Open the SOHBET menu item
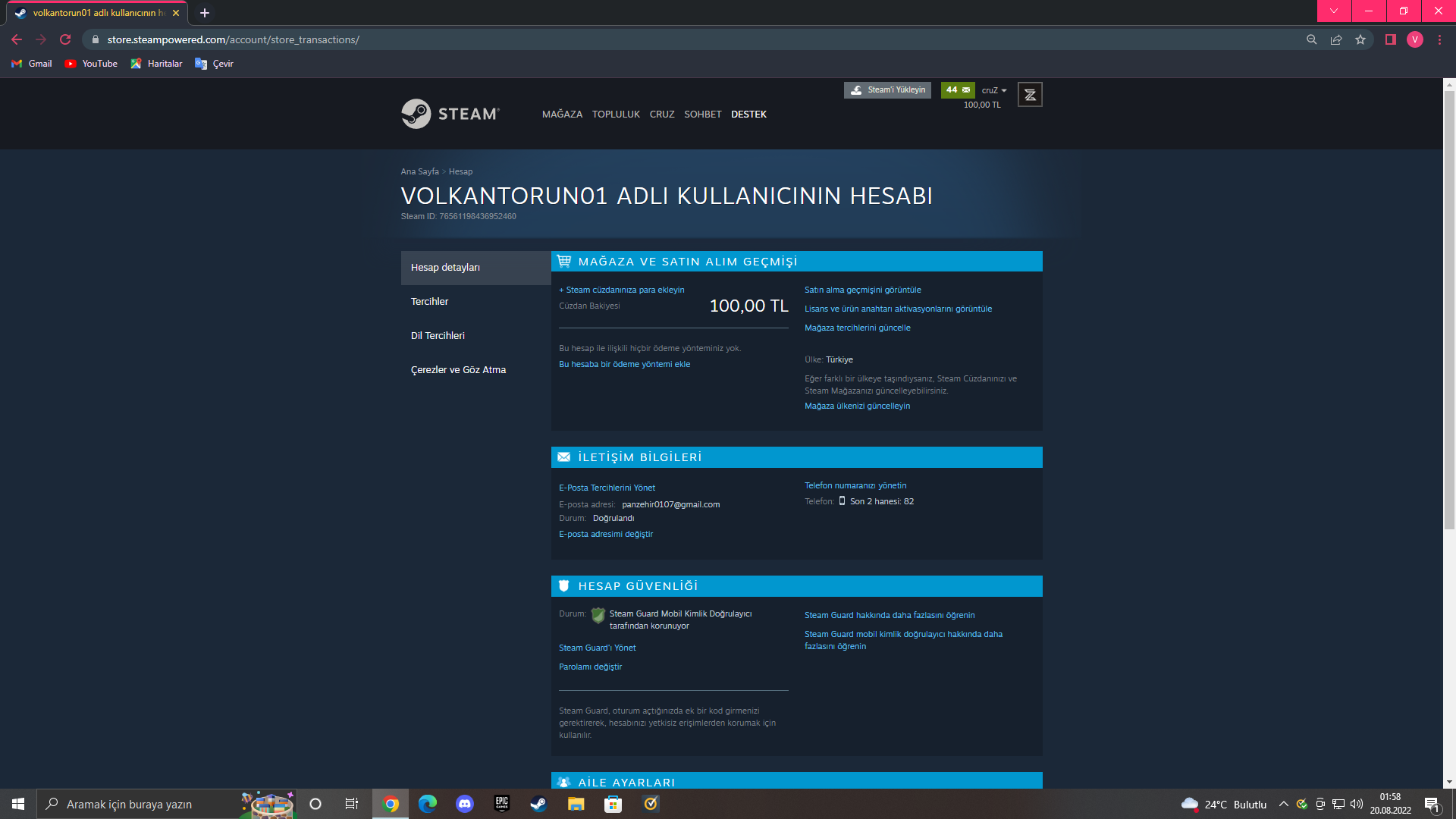This screenshot has width=1456, height=819. pyautogui.click(x=703, y=115)
